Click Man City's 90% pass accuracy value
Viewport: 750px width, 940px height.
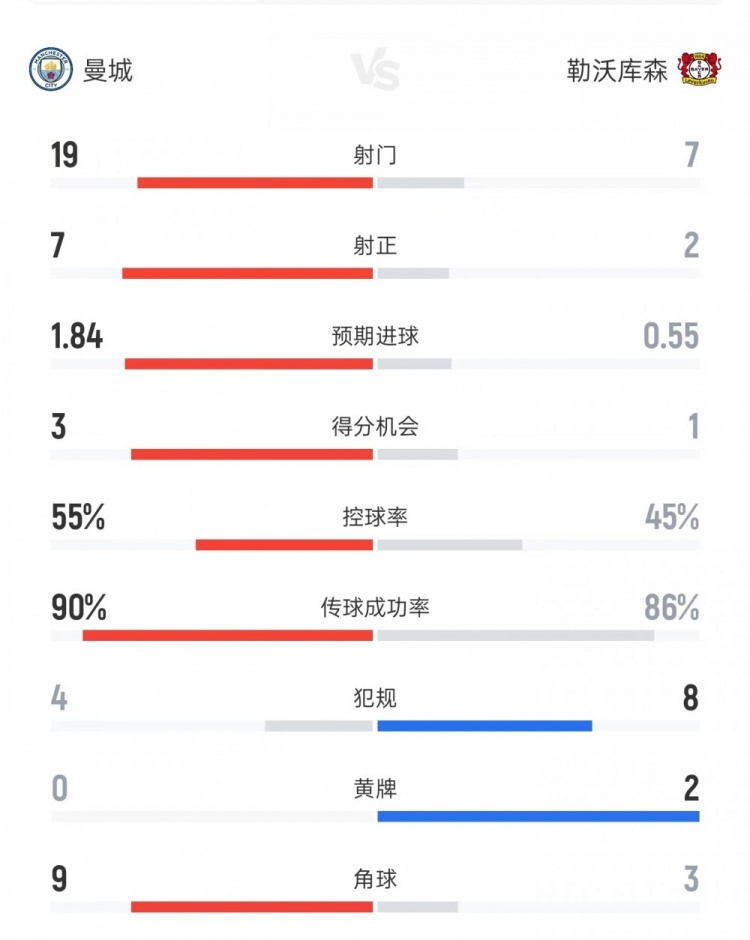pos(79,608)
